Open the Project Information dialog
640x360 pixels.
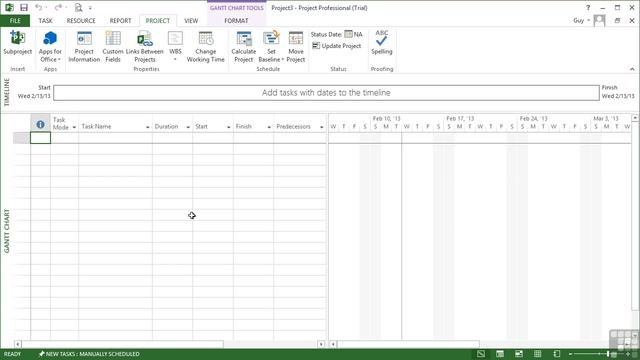[84, 47]
